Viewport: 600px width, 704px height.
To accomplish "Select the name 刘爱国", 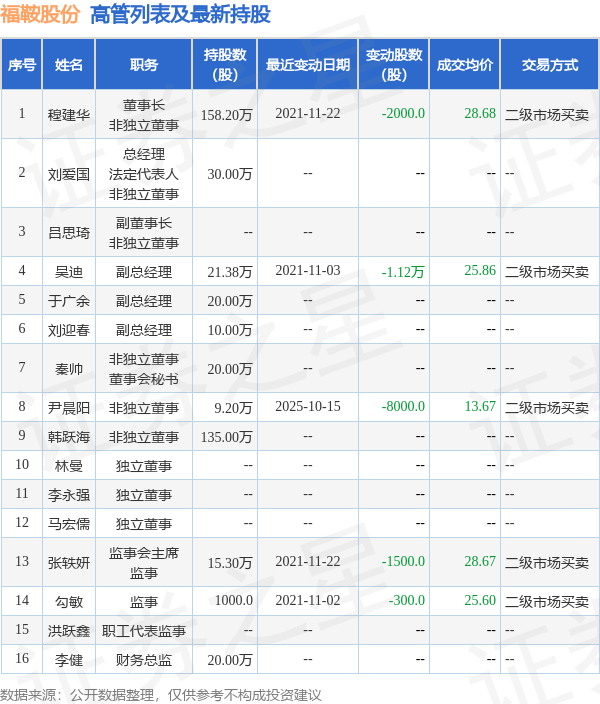I will (x=69, y=174).
